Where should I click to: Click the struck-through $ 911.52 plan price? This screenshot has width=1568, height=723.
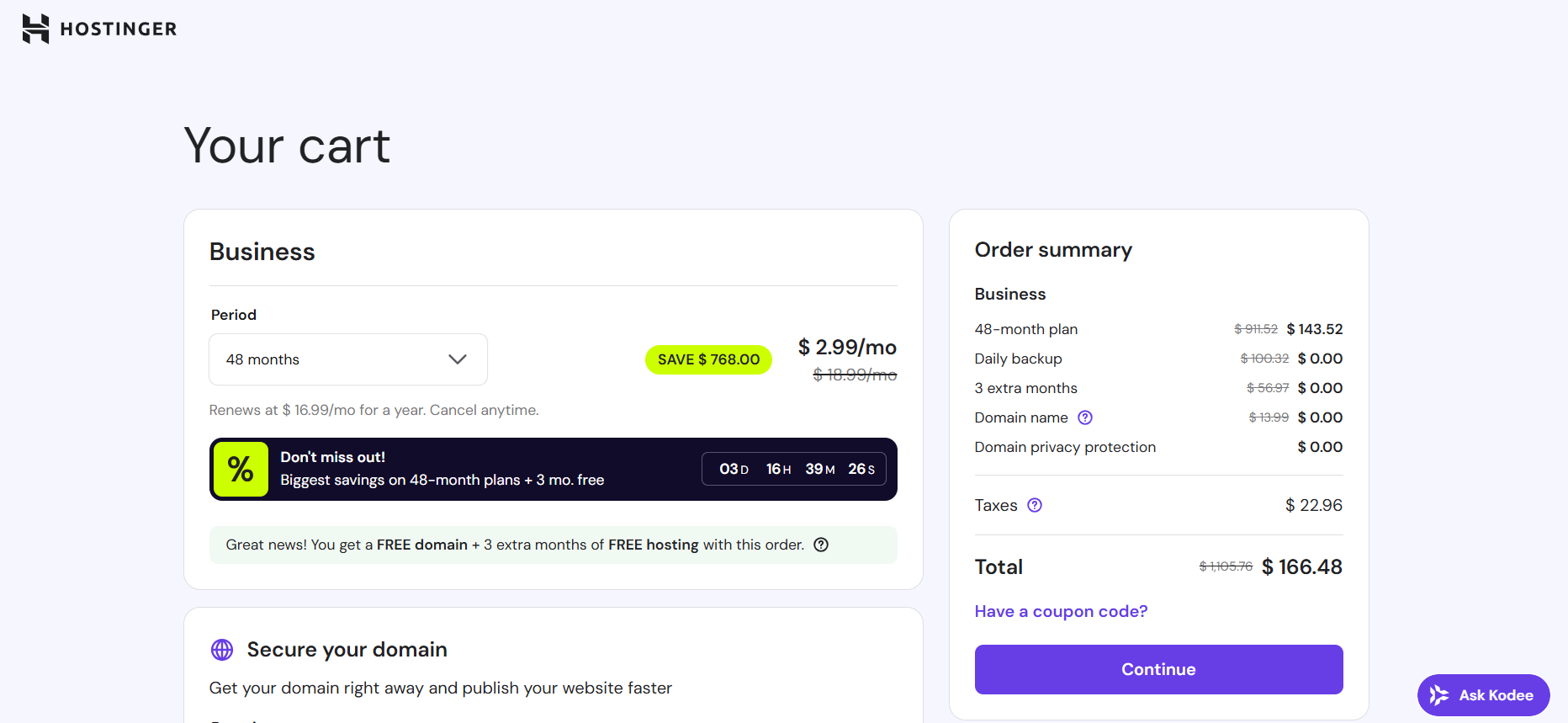pyautogui.click(x=1256, y=329)
